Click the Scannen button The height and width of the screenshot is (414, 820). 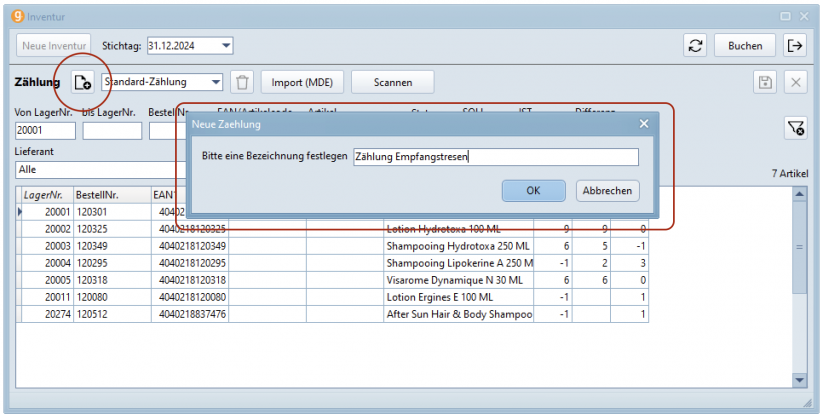click(392, 82)
